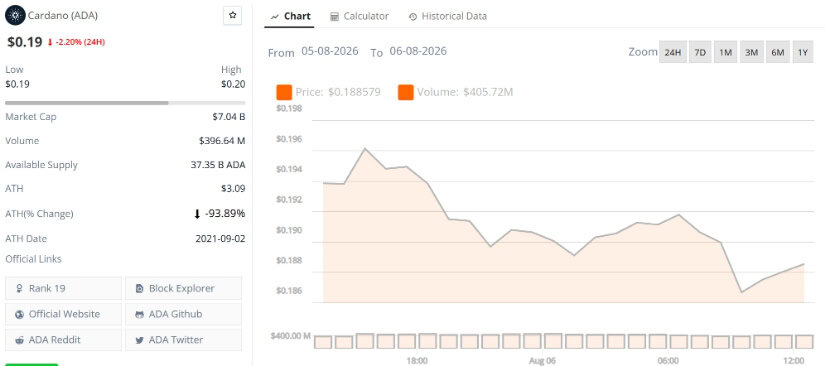Screen dimensions: 825x366
Task: Open the ADA Reddit link
Action: (63, 340)
